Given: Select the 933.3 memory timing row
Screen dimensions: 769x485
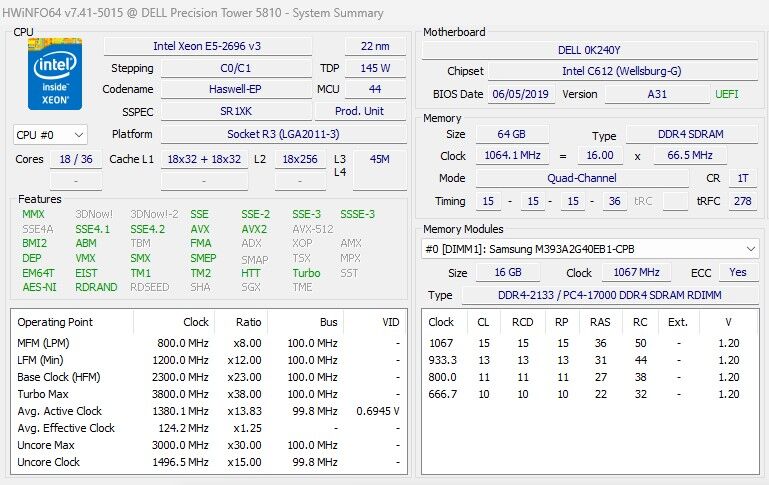Looking at the screenshot, I should pyautogui.click(x=590, y=360).
